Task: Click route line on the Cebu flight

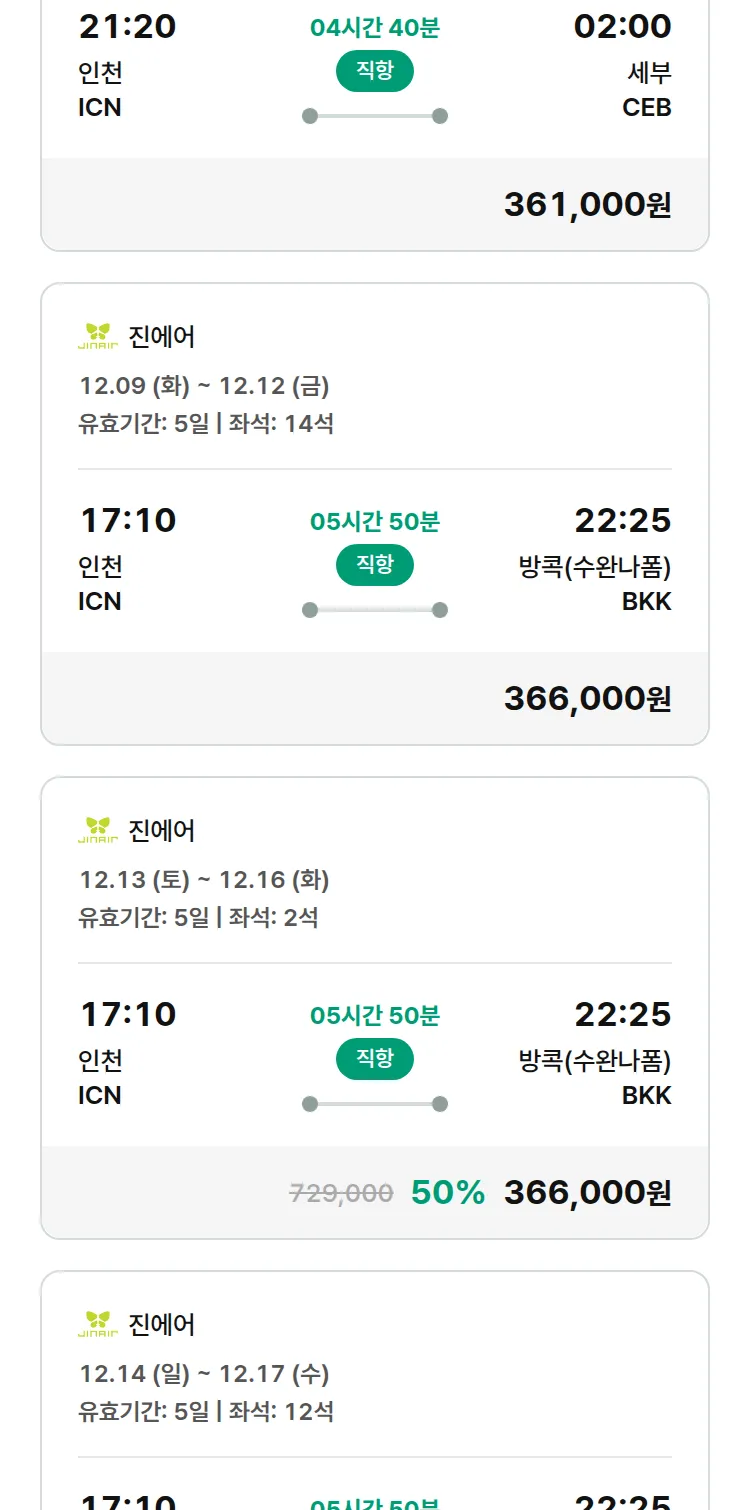Action: point(375,116)
